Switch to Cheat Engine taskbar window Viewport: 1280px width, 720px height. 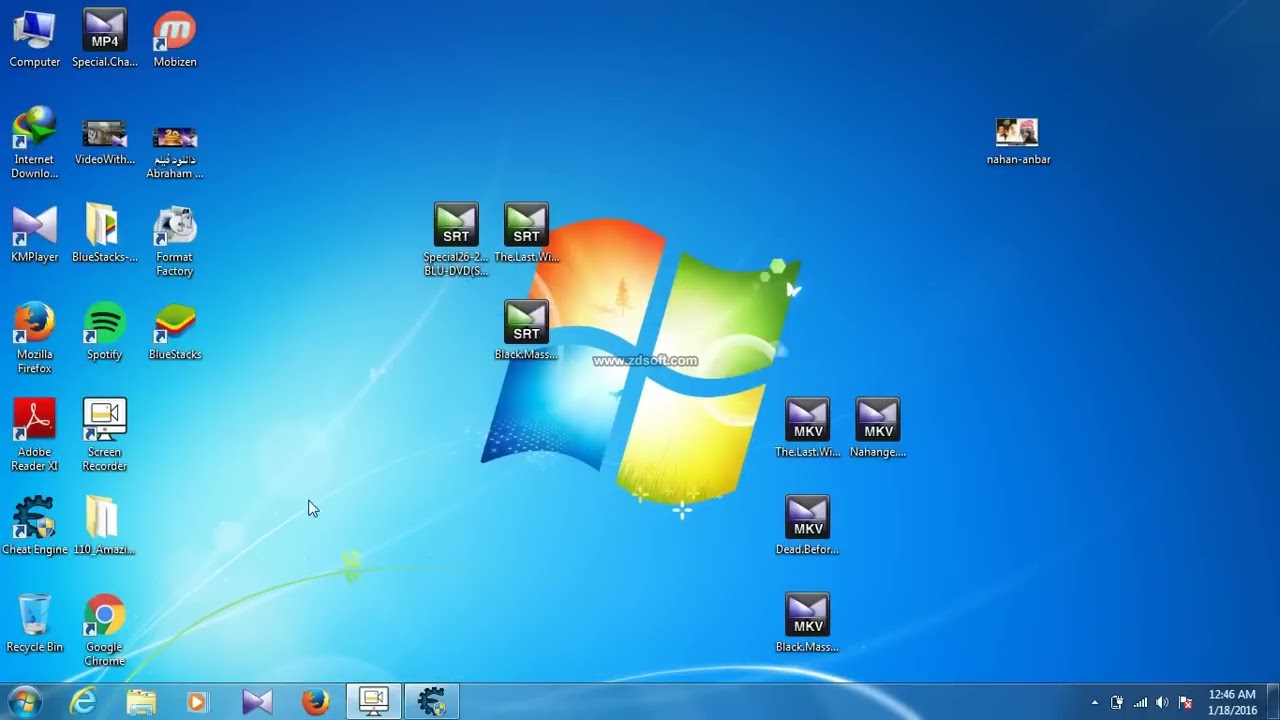pos(432,702)
